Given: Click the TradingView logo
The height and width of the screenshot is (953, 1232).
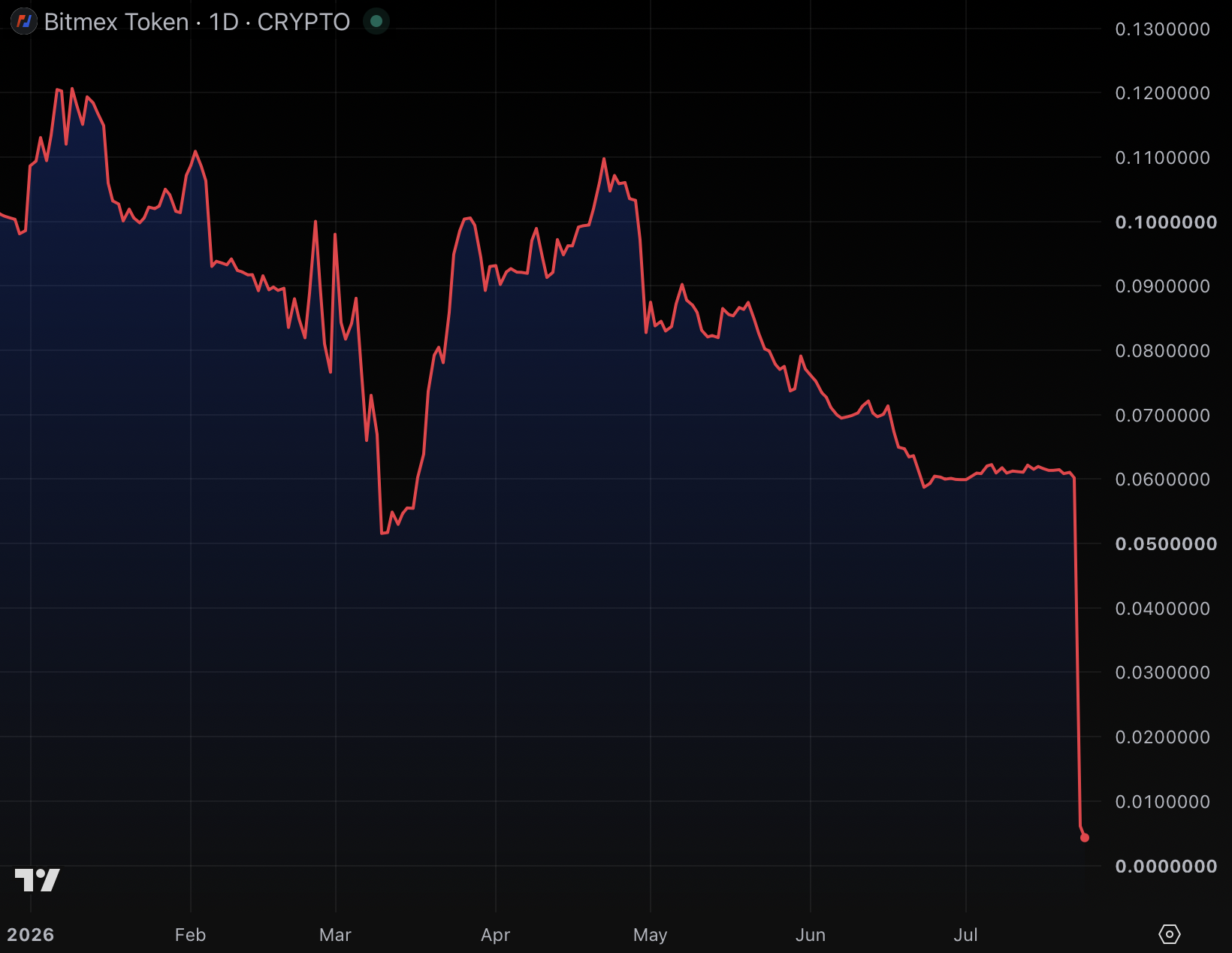Looking at the screenshot, I should [38, 879].
